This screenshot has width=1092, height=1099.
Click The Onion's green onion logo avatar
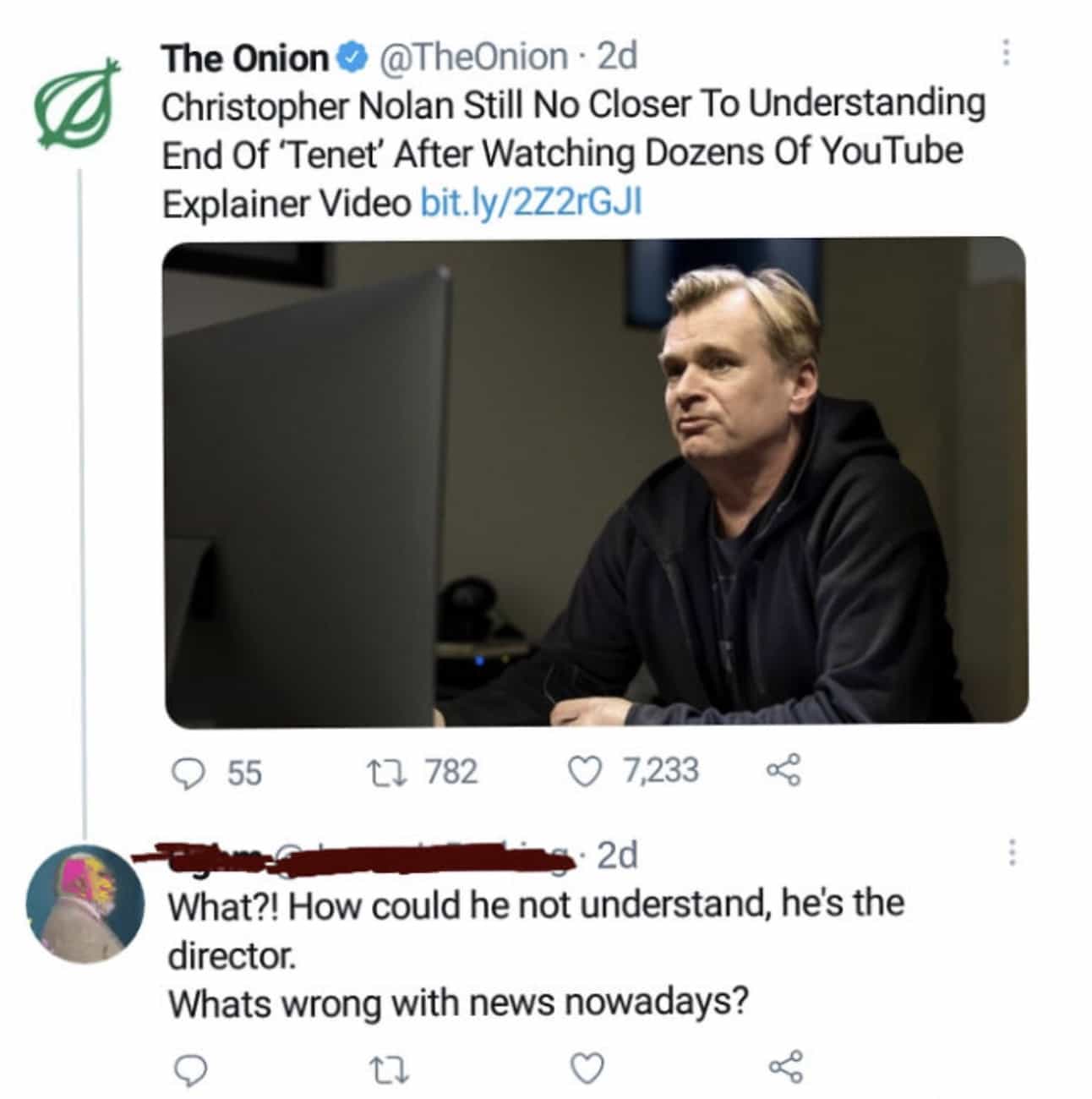coord(74,103)
